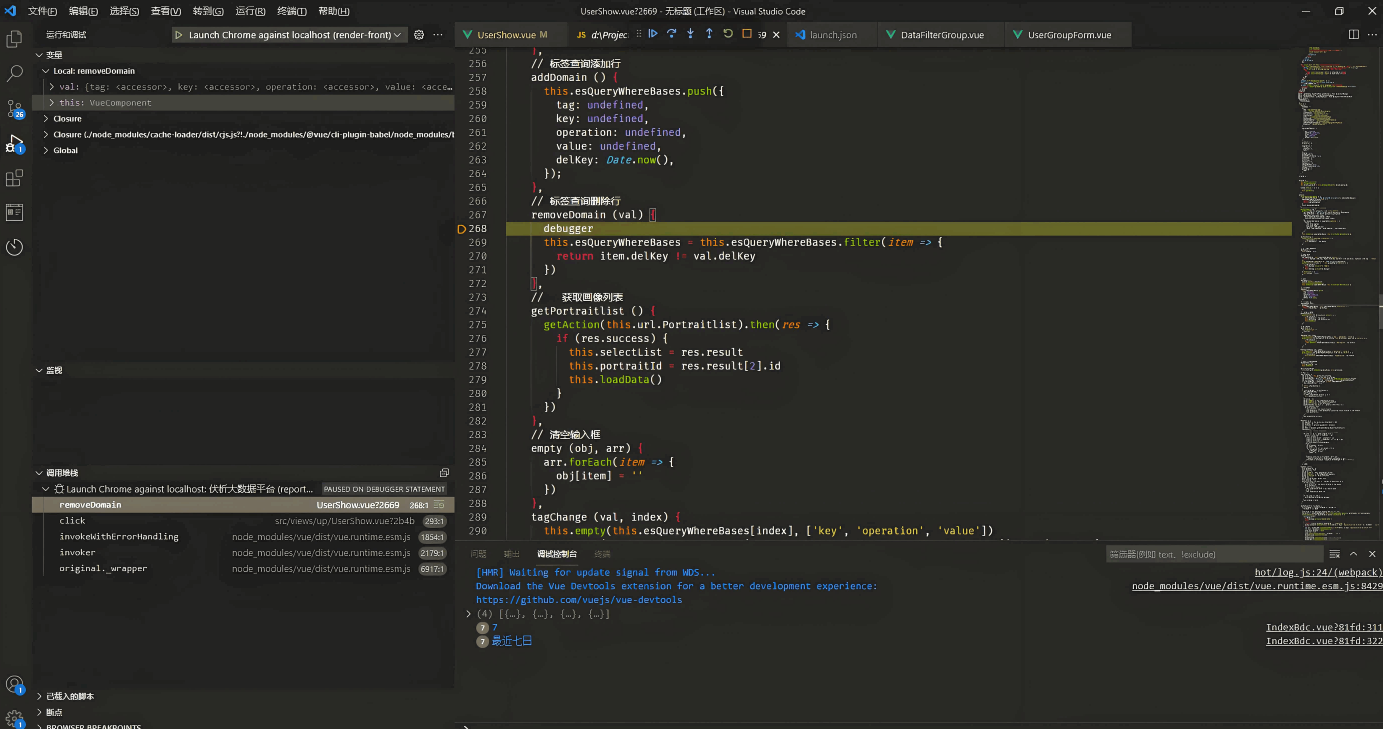The image size is (1383, 729).
Task: Toggle breakpoint at line 268 in gutter
Action: 462,229
